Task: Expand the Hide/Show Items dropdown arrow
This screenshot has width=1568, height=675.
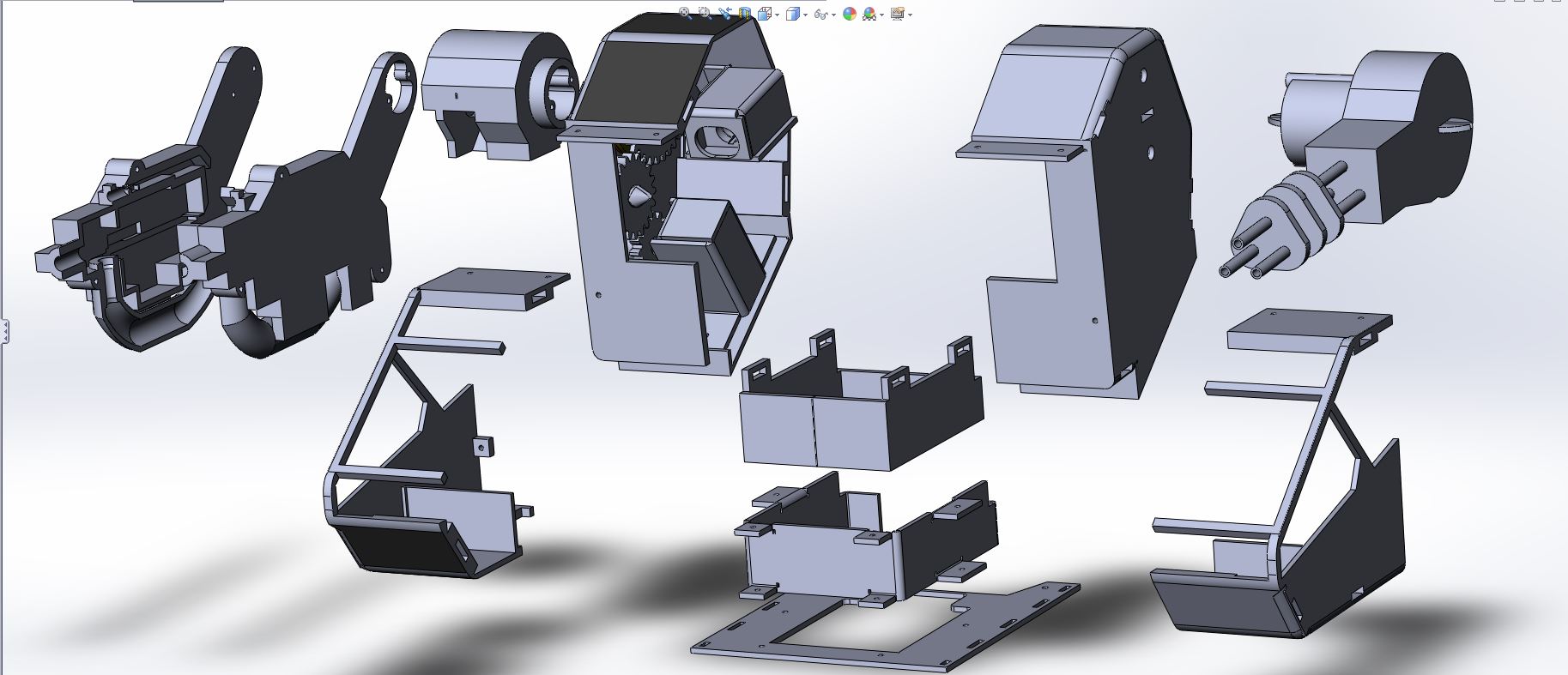Action: [x=833, y=15]
